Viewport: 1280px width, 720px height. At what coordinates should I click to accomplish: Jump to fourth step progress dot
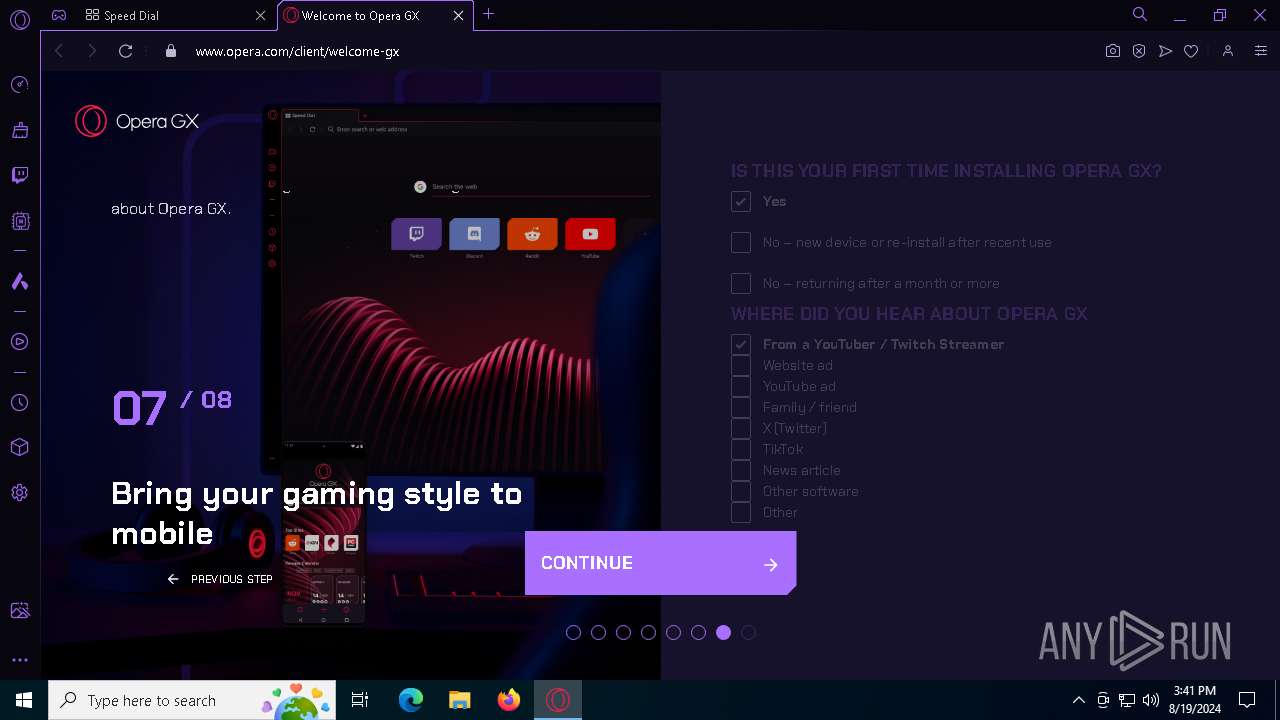tap(648, 632)
